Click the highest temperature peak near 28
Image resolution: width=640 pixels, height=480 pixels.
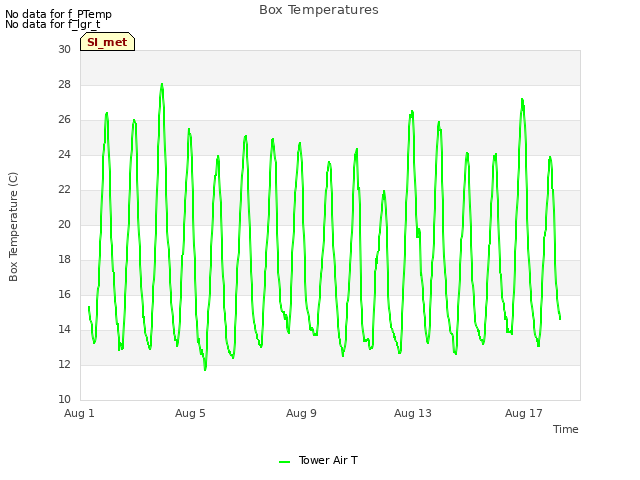pos(162,84)
